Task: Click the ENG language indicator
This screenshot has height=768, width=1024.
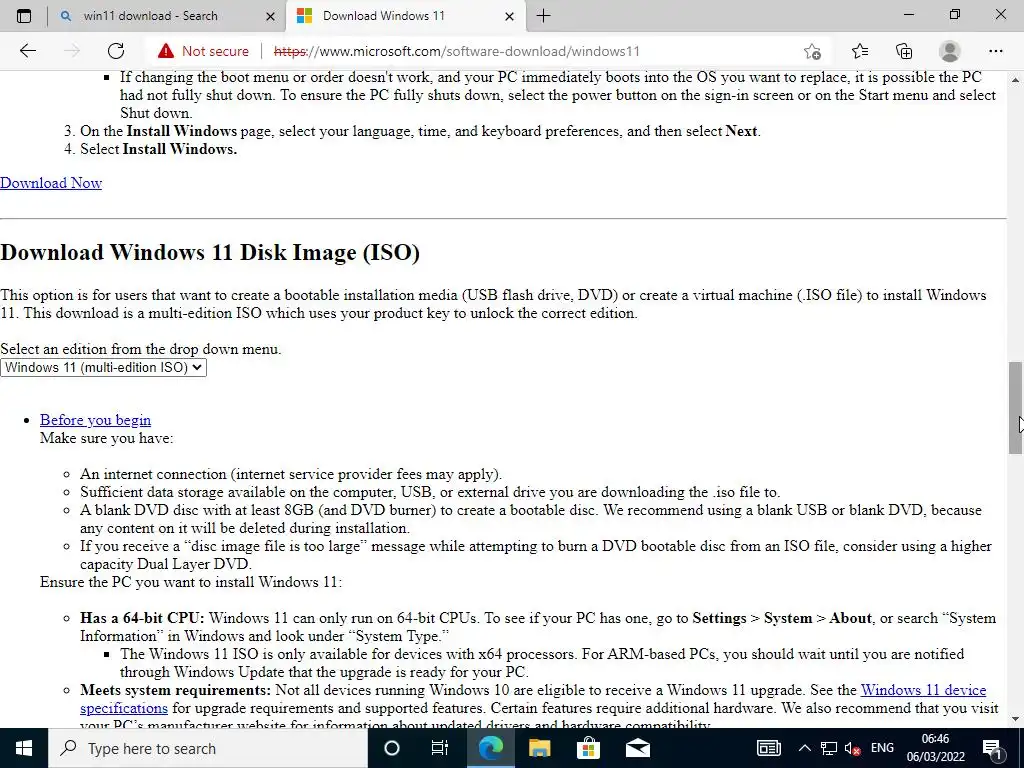Action: point(882,748)
